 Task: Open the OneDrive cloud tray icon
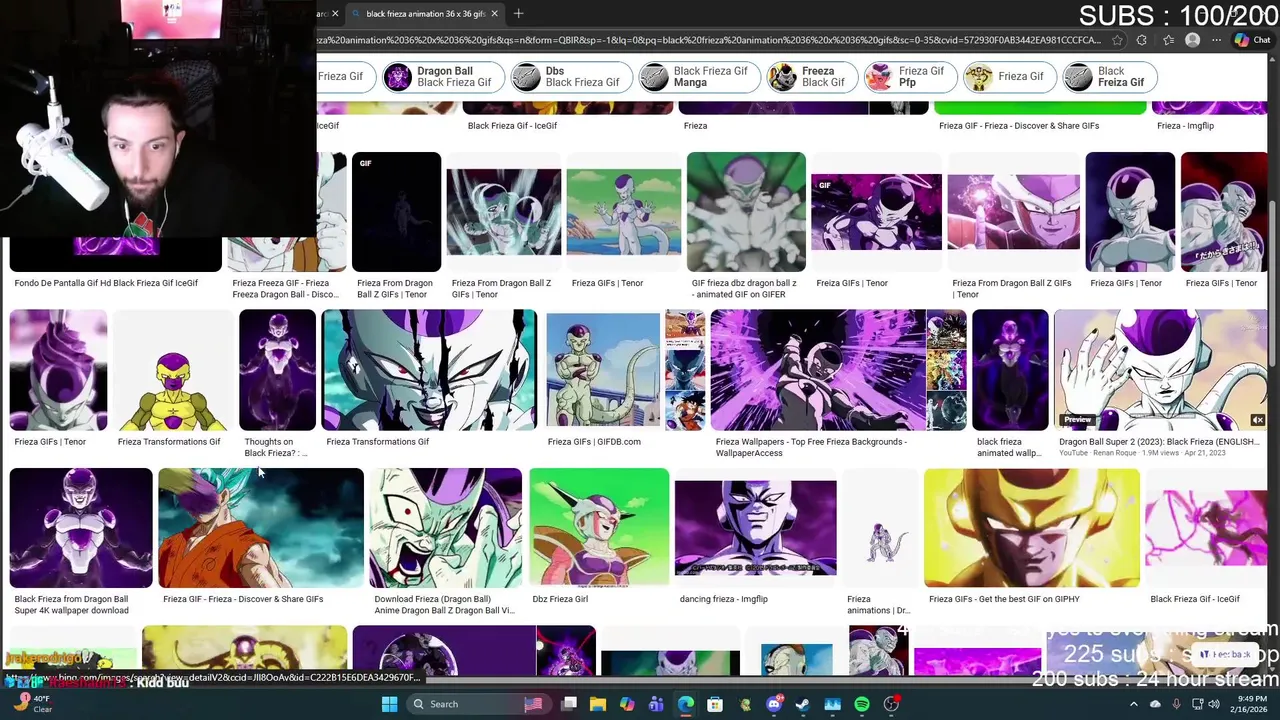(1155, 704)
